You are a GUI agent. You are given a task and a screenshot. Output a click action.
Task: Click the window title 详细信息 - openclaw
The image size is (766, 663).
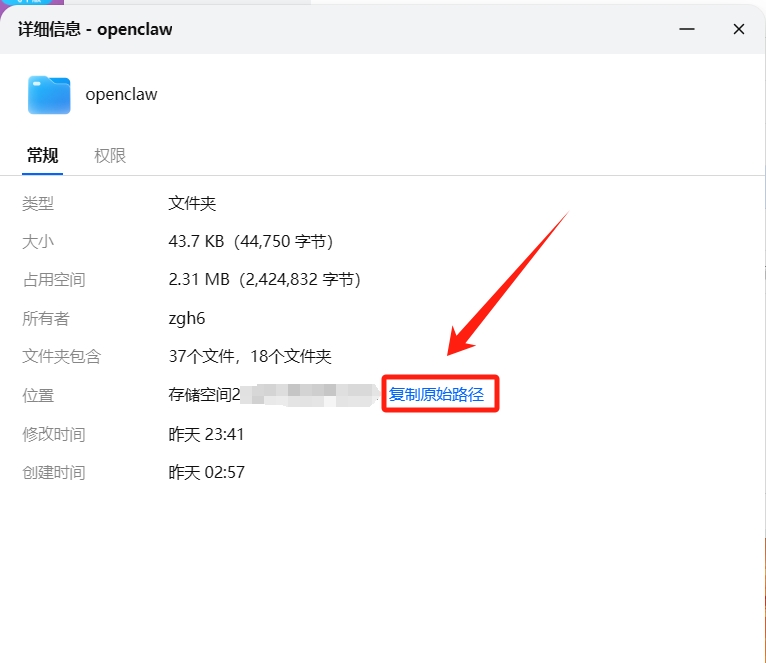(x=95, y=29)
